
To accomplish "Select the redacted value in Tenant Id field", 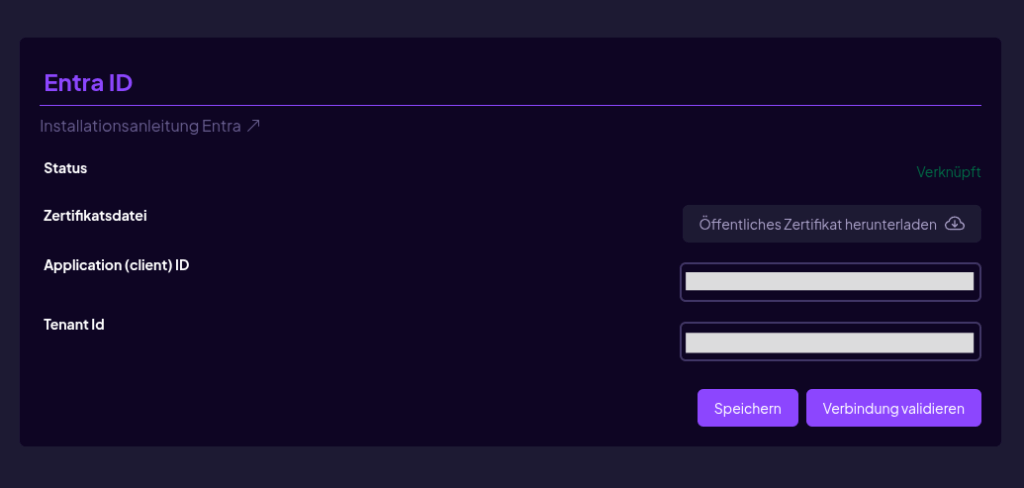I will [829, 342].
